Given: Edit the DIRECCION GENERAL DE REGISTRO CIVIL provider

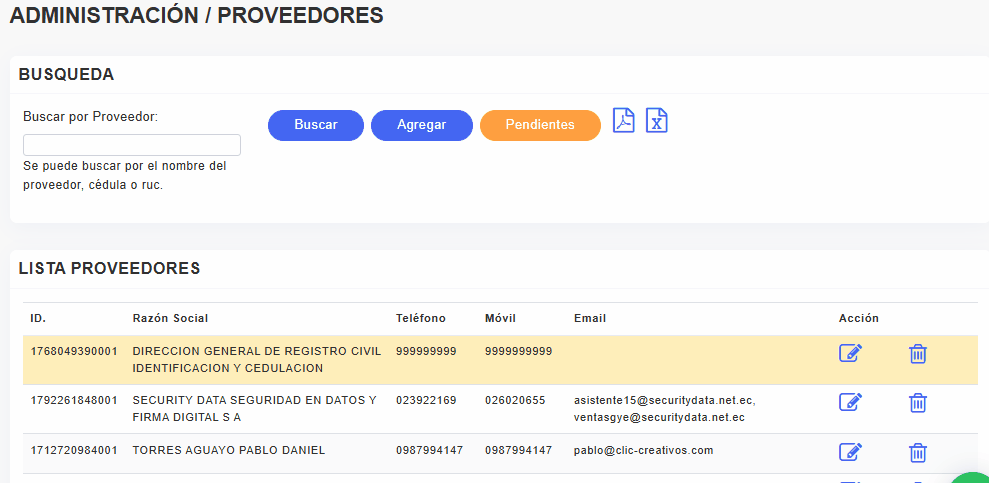Looking at the screenshot, I should [850, 353].
